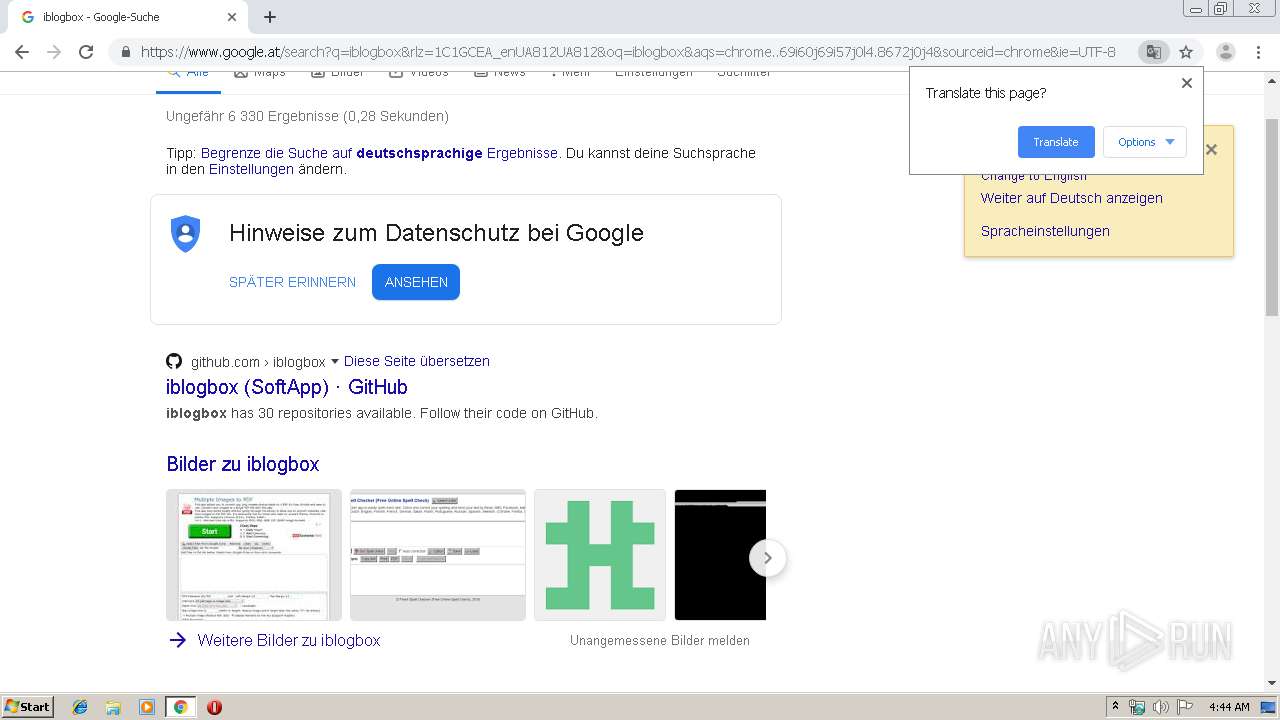Image resolution: width=1280 pixels, height=720 pixels.
Task: Show hidden system tray icons
Action: click(x=1115, y=707)
